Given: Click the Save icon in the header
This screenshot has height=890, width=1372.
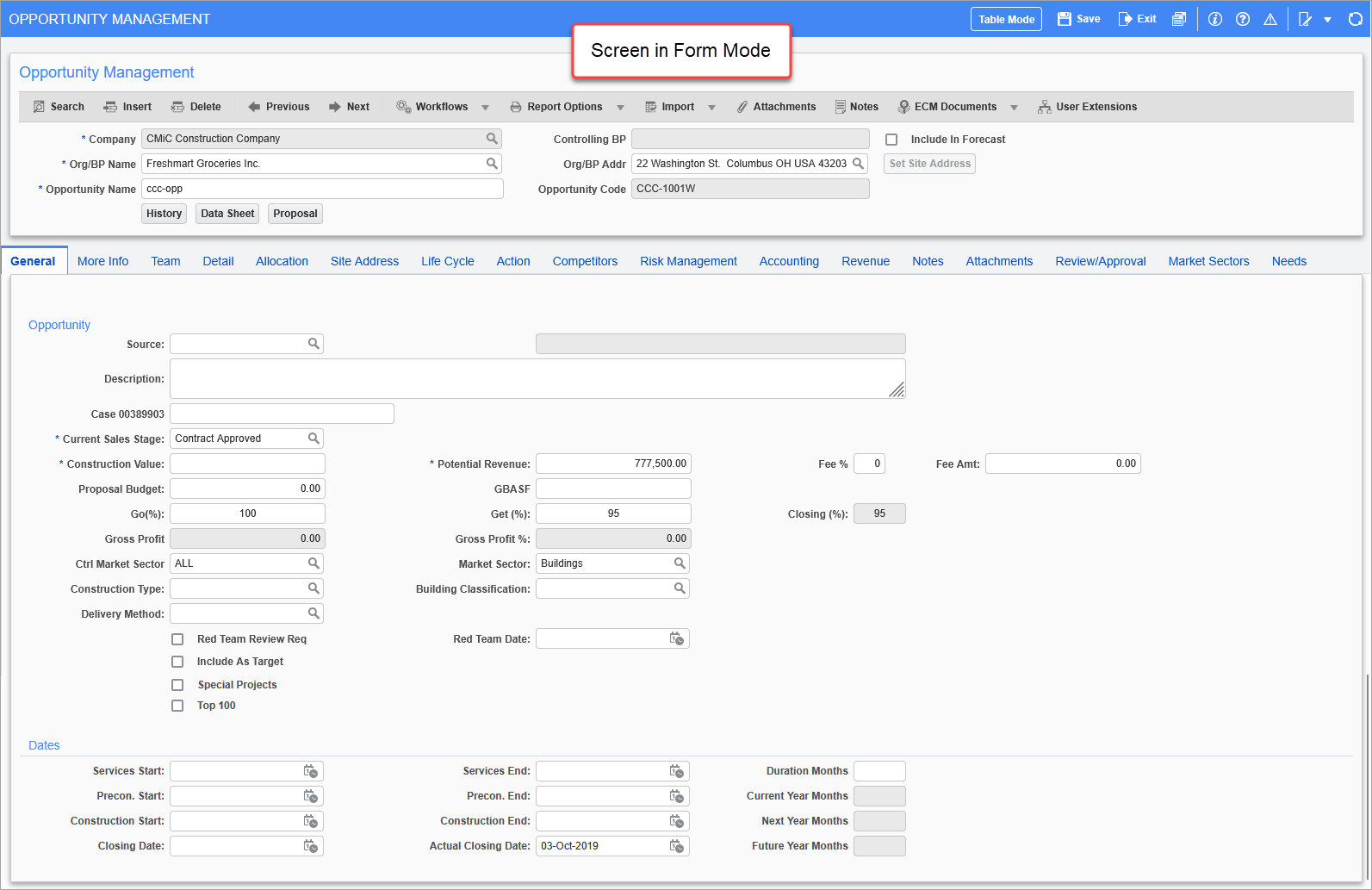Looking at the screenshot, I should pyautogui.click(x=1065, y=19).
